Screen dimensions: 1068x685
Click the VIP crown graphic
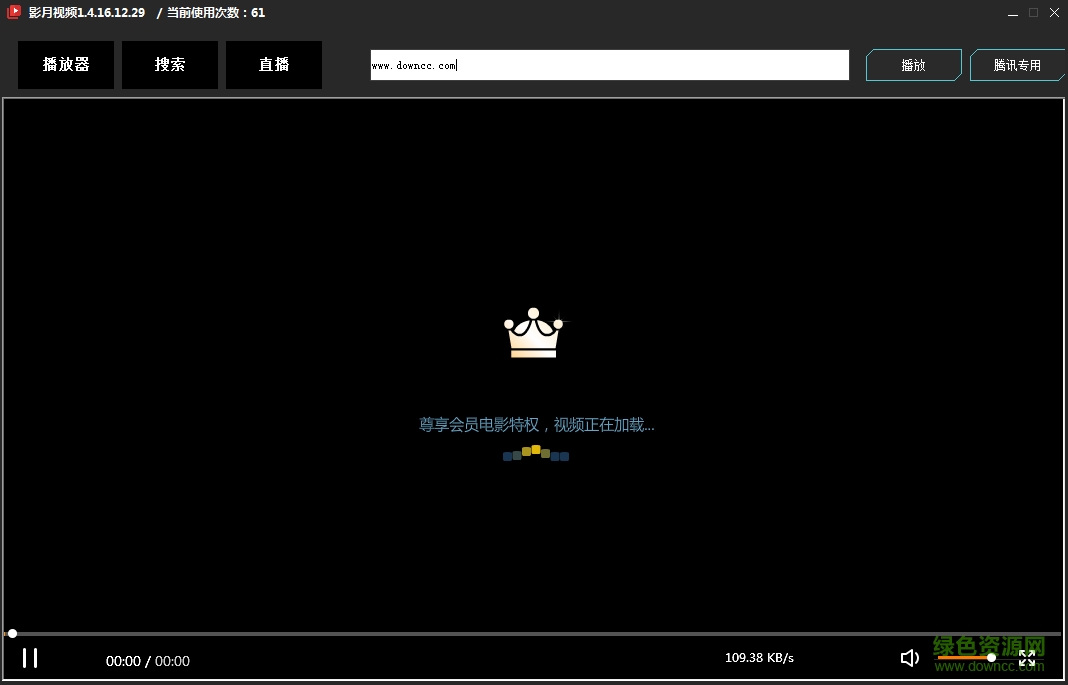pyautogui.click(x=533, y=333)
